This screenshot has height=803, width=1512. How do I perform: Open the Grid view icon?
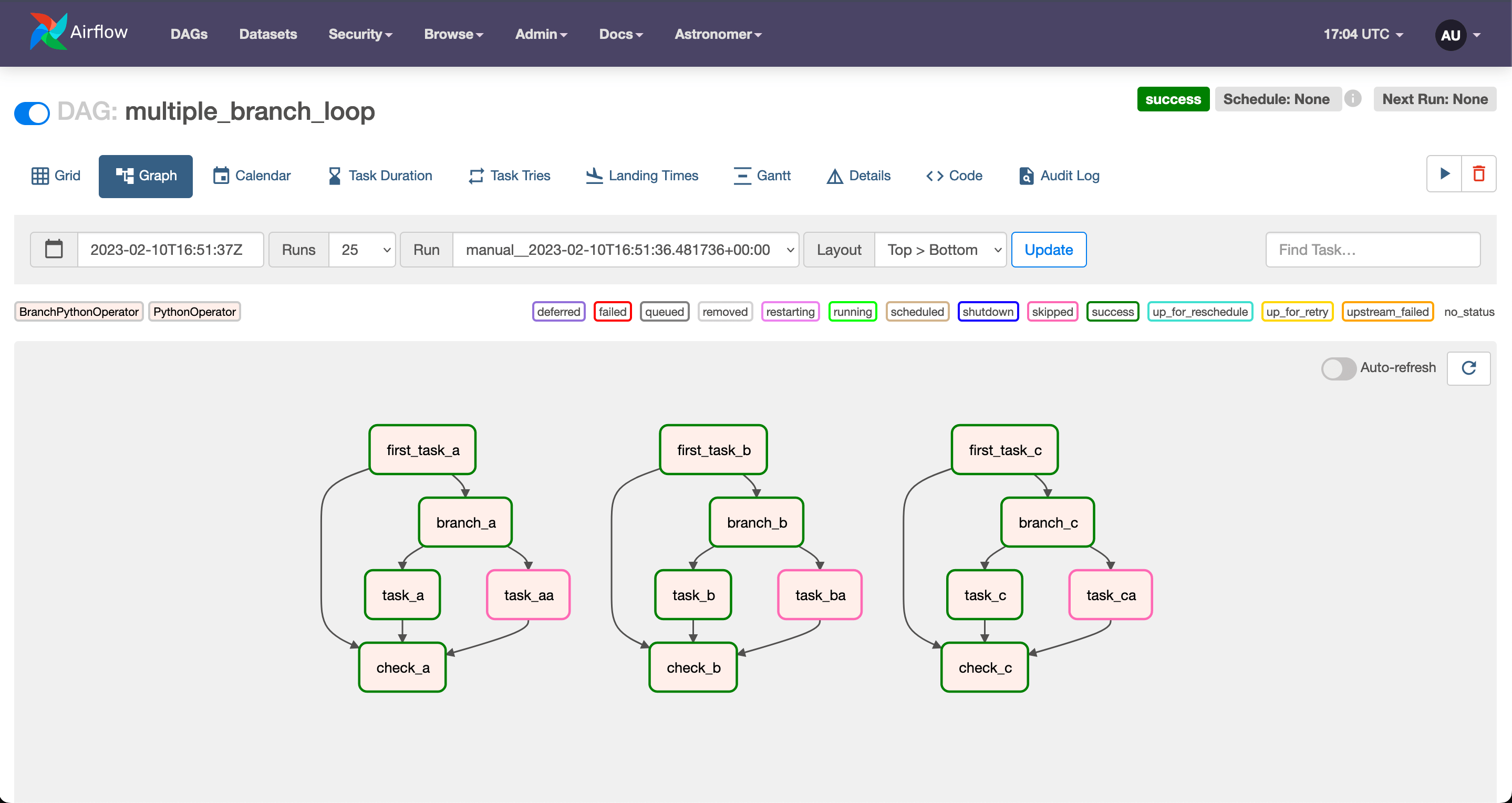tap(40, 175)
